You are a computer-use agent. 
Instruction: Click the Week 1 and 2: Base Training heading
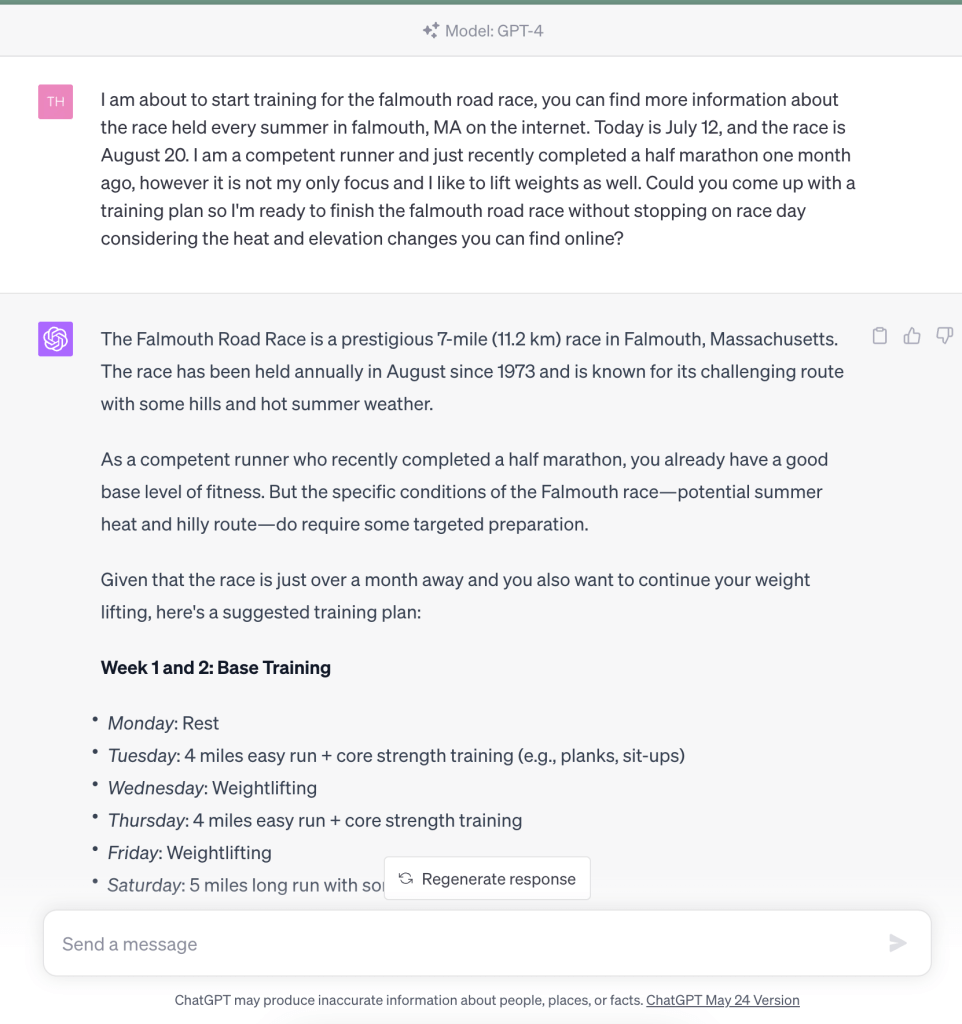coord(216,668)
